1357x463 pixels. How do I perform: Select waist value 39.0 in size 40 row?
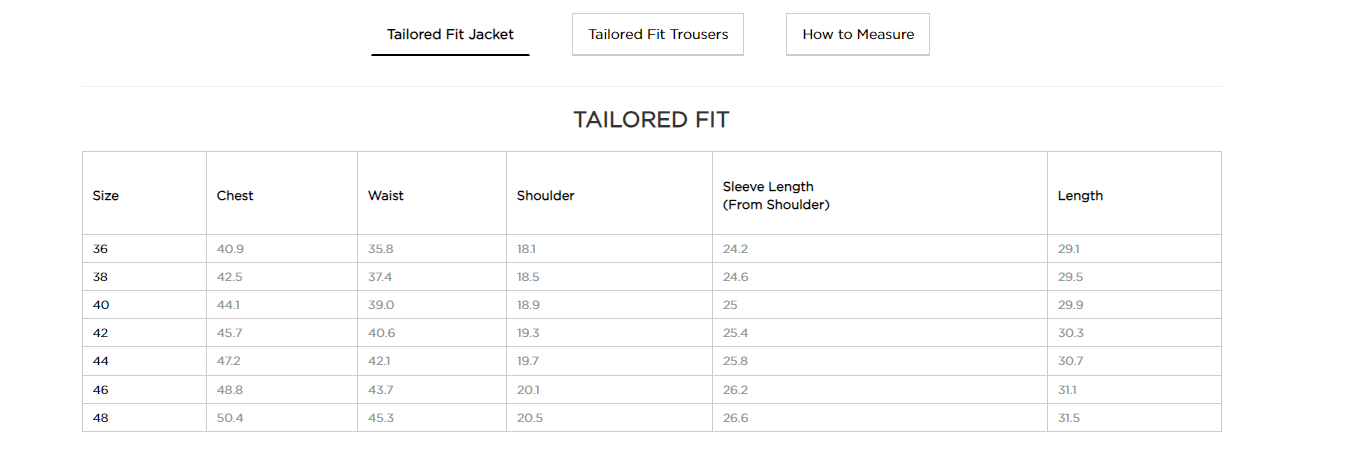coord(381,305)
